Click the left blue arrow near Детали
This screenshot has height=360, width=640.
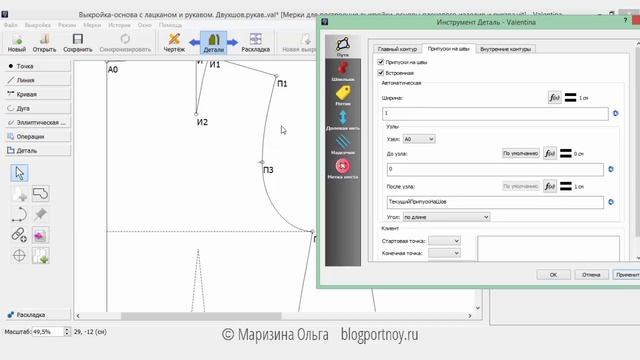(x=194, y=42)
